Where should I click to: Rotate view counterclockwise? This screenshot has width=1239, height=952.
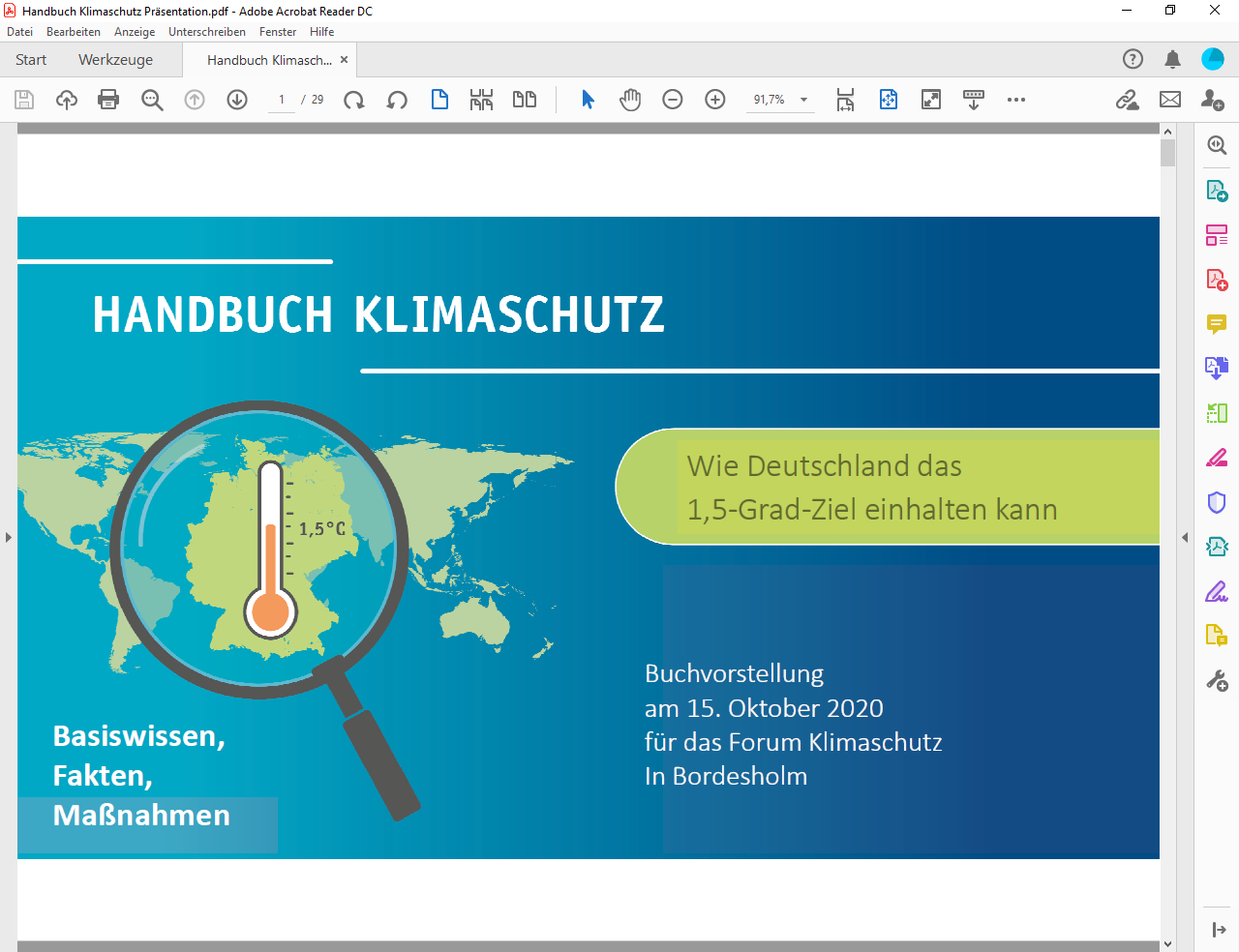pos(397,100)
